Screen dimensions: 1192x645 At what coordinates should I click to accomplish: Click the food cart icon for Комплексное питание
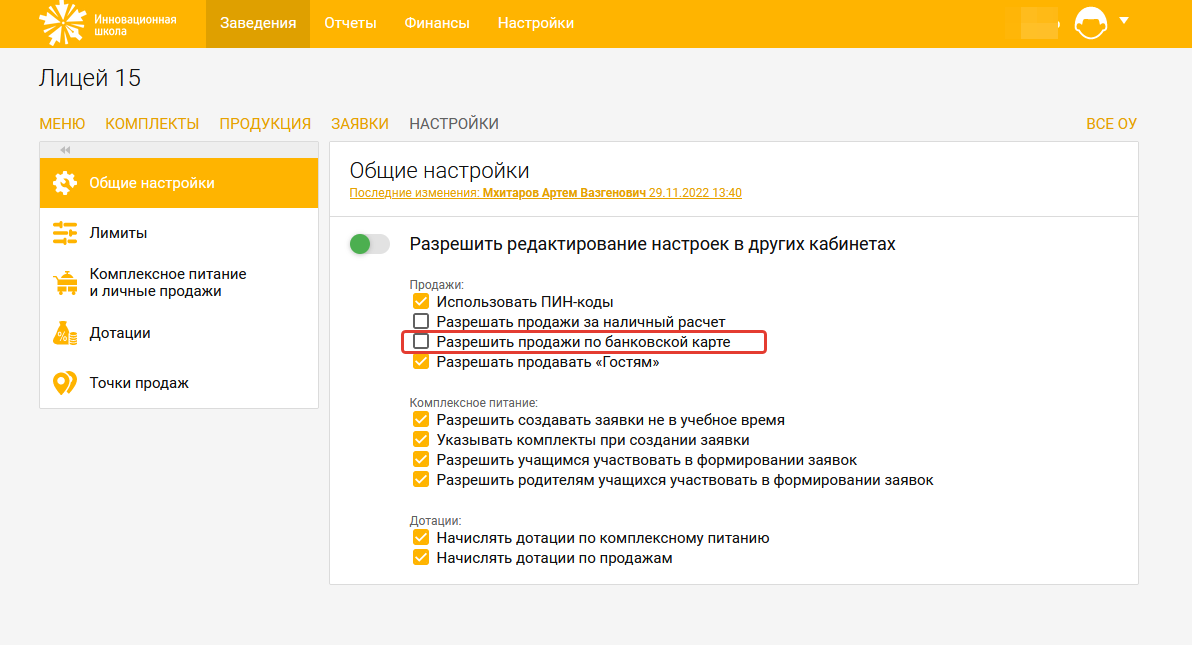65,283
